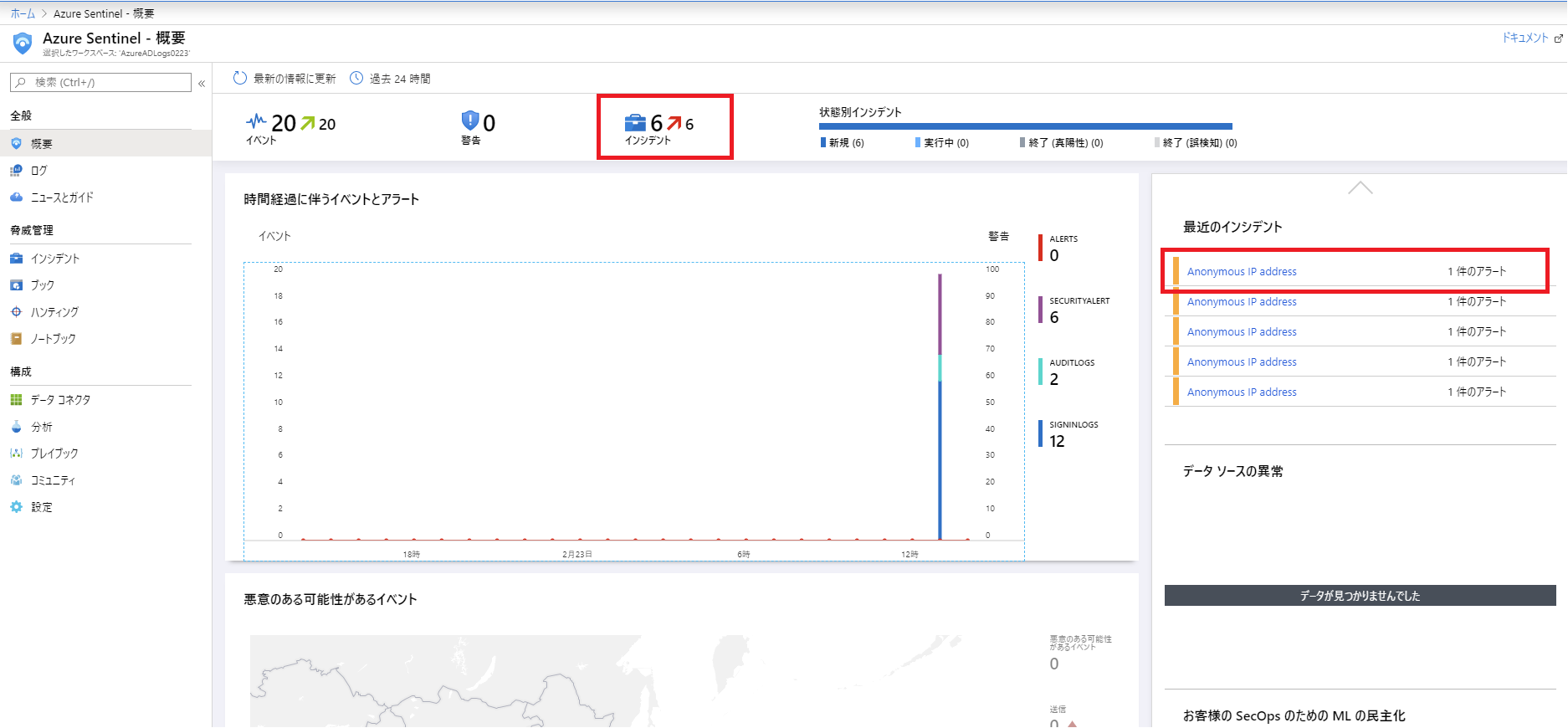Click 過去 24 時間 time range button

[x=390, y=79]
